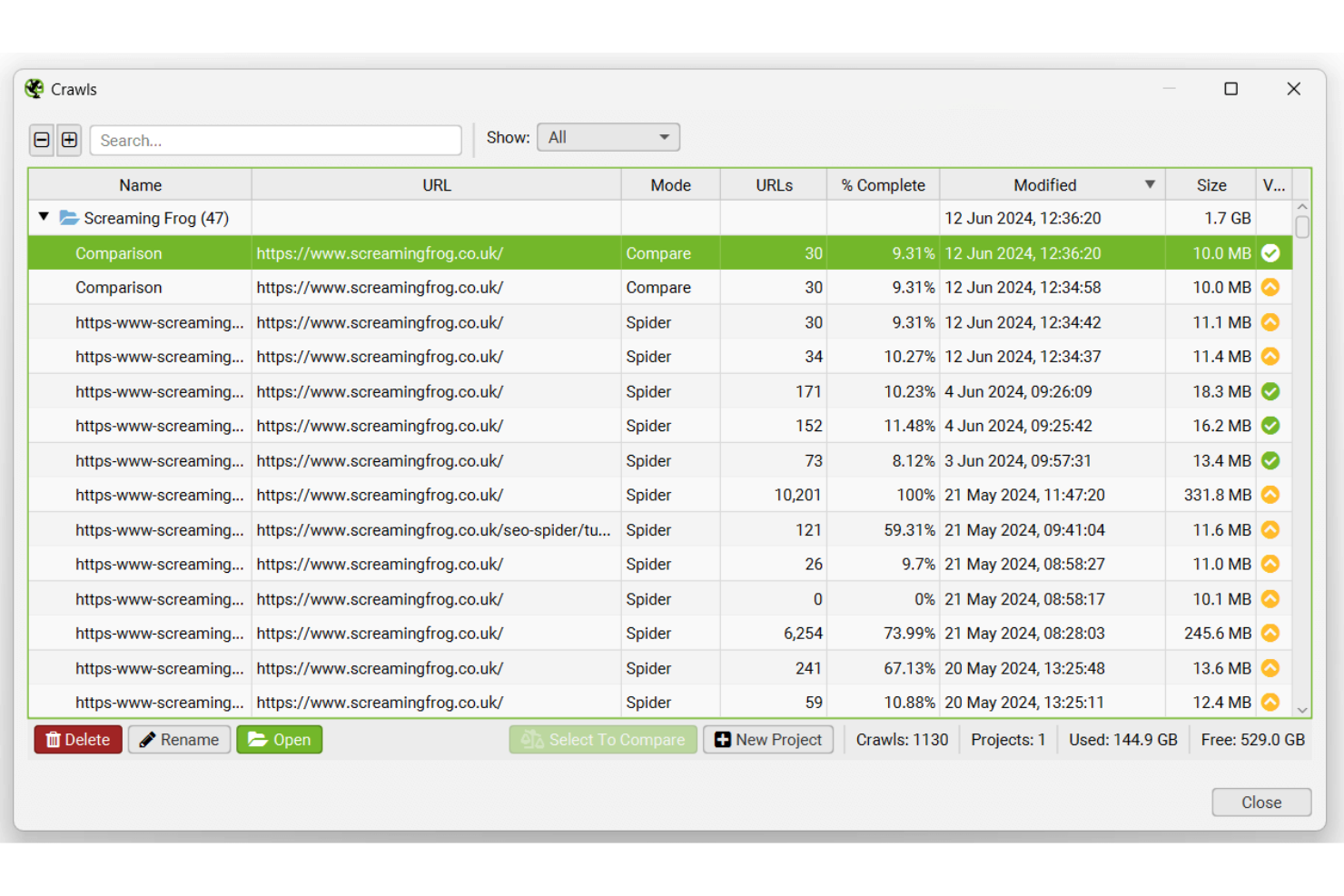The image size is (1344, 896).
Task: Click the Free: 529.0 GB status entry
Action: point(1253,740)
